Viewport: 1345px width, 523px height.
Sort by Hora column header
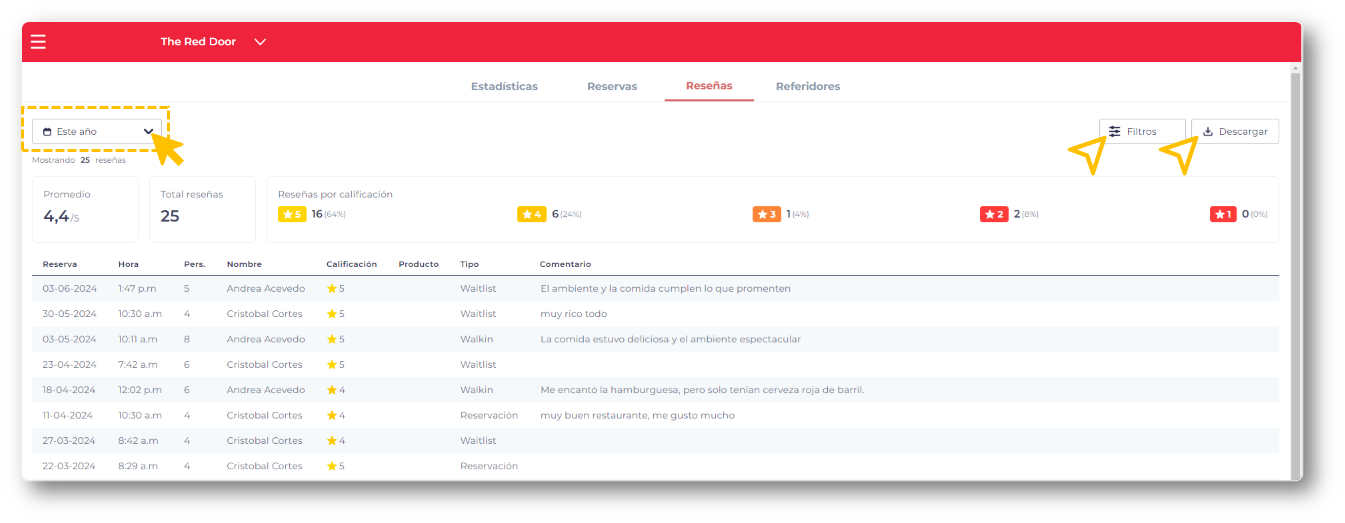[x=128, y=264]
